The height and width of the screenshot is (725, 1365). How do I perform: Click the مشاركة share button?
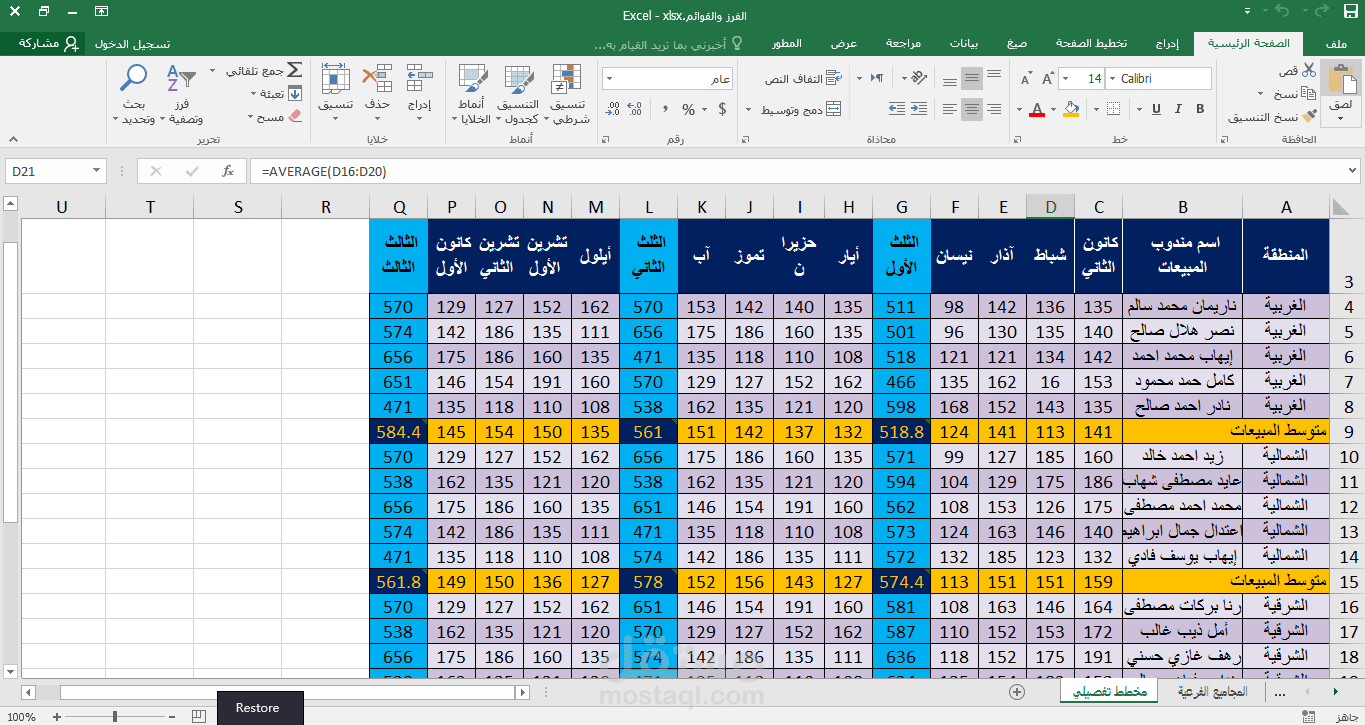(x=49, y=43)
